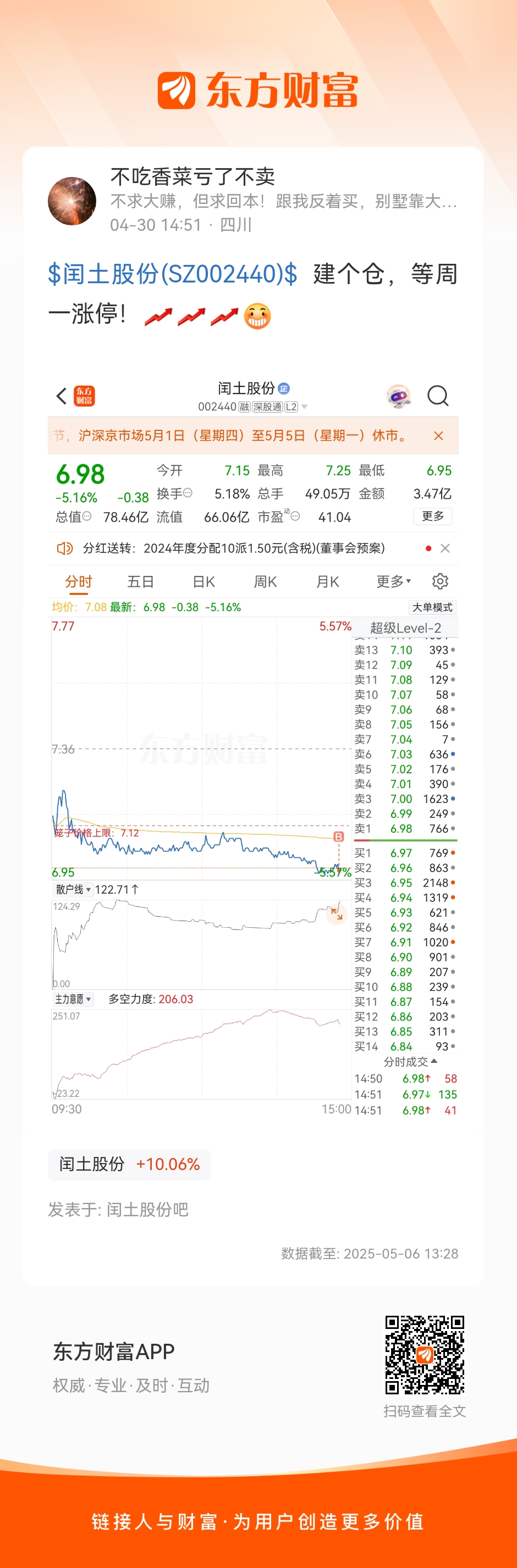
Task: Select buy price 6.97 in 买1 row
Action: tap(402, 854)
